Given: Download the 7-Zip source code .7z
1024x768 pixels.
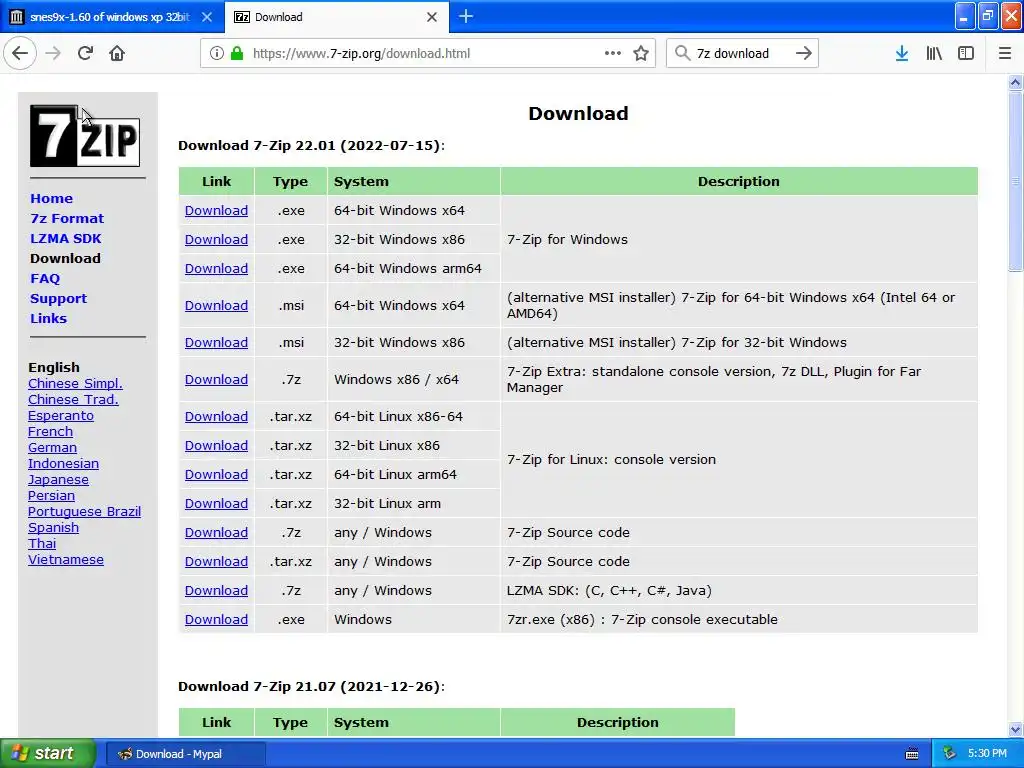Looking at the screenshot, I should (216, 533).
